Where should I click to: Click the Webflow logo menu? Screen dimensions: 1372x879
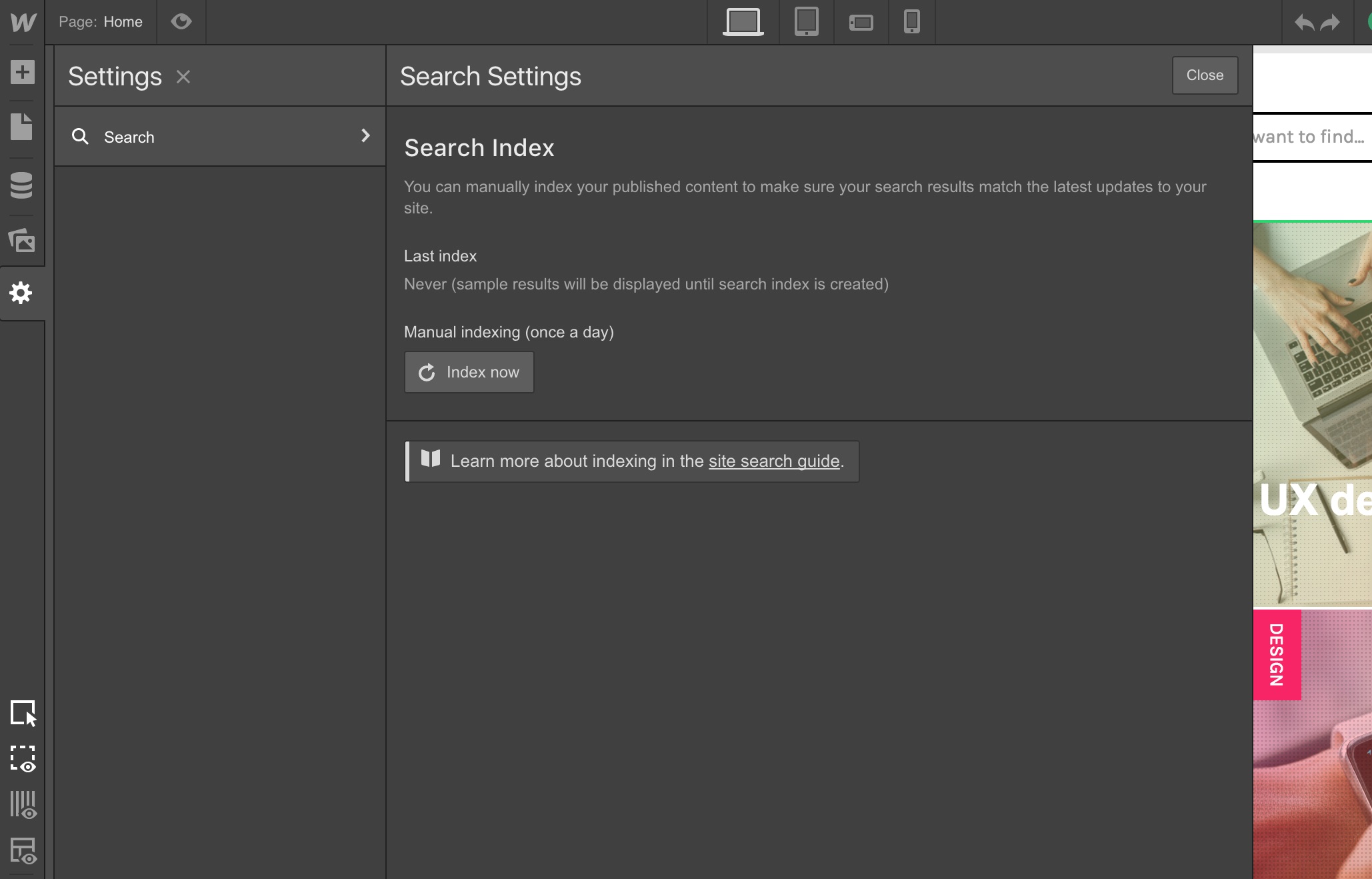(23, 22)
